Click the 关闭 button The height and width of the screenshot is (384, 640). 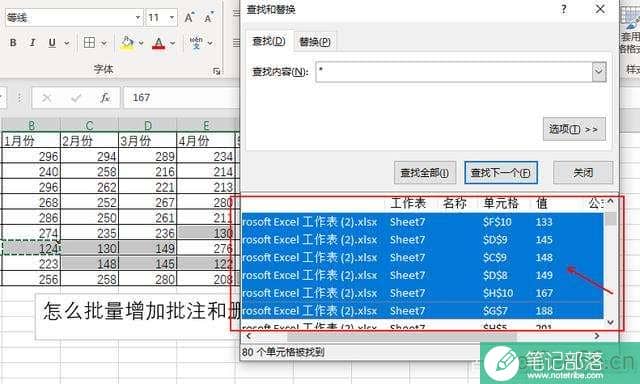pos(583,173)
